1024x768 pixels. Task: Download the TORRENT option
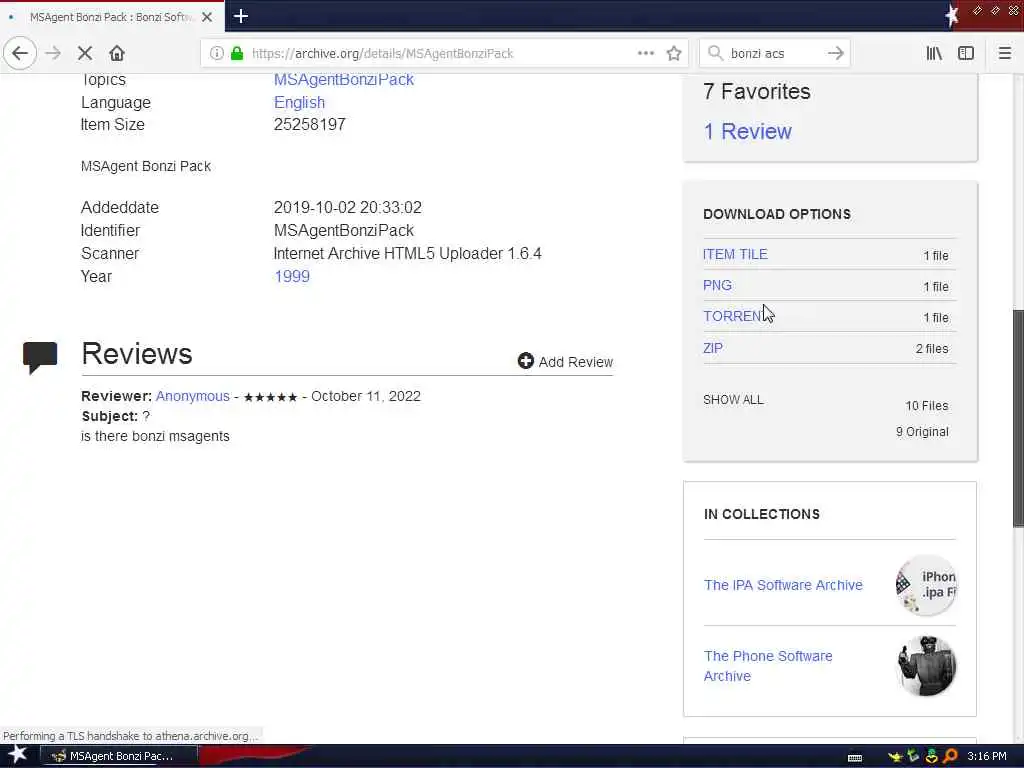[x=736, y=316]
